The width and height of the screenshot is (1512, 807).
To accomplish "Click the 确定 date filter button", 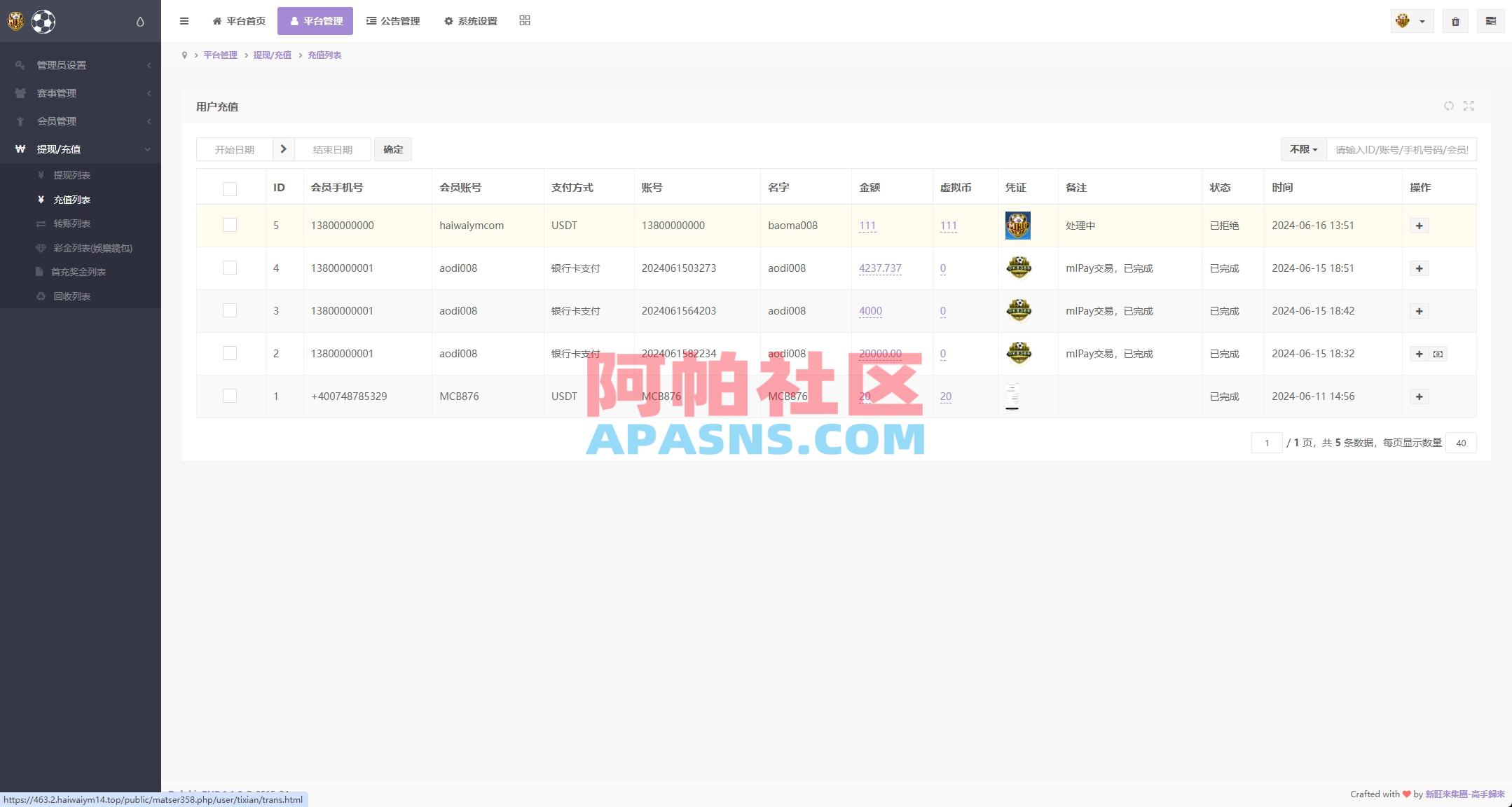I will tap(393, 149).
